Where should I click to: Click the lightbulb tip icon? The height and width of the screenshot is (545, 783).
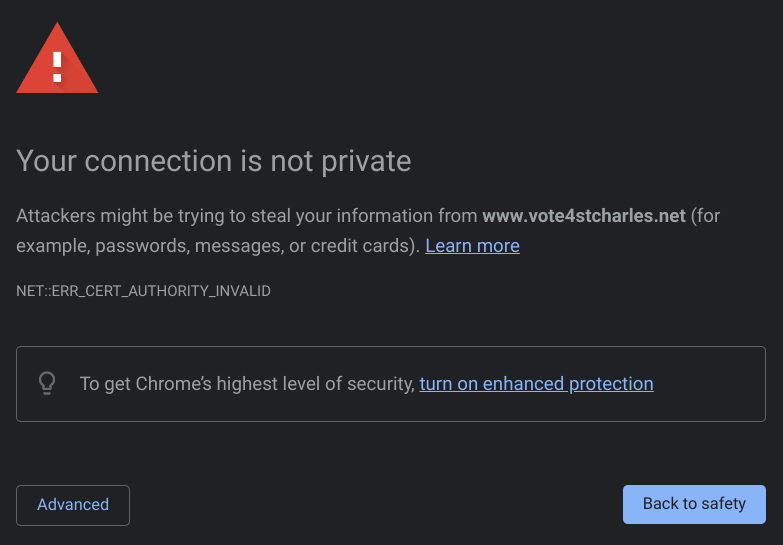[46, 383]
